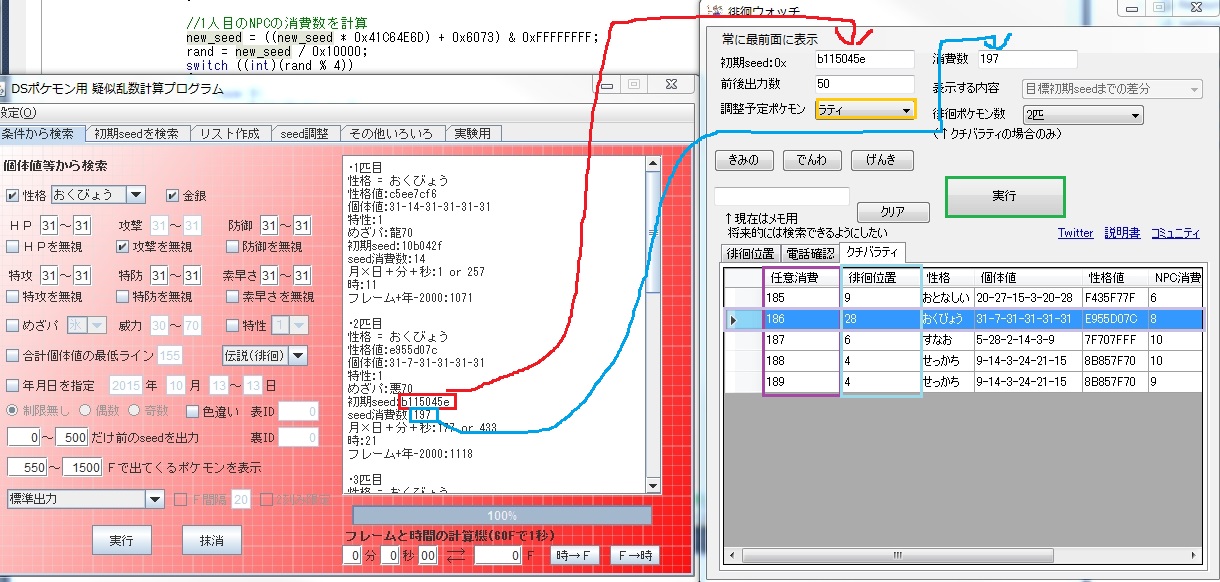Viewport: 1220px width, 582px height.
Task: Click the 抹消 button
Action: 212,539
